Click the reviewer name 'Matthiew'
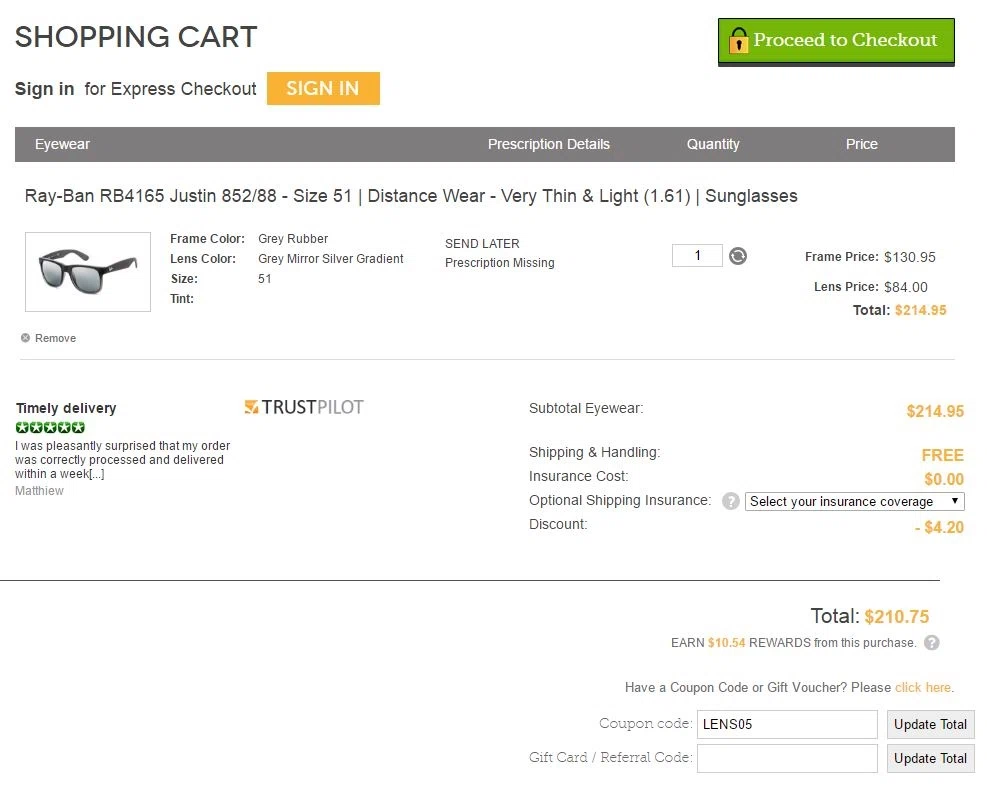The width and height of the screenshot is (987, 795). point(39,491)
